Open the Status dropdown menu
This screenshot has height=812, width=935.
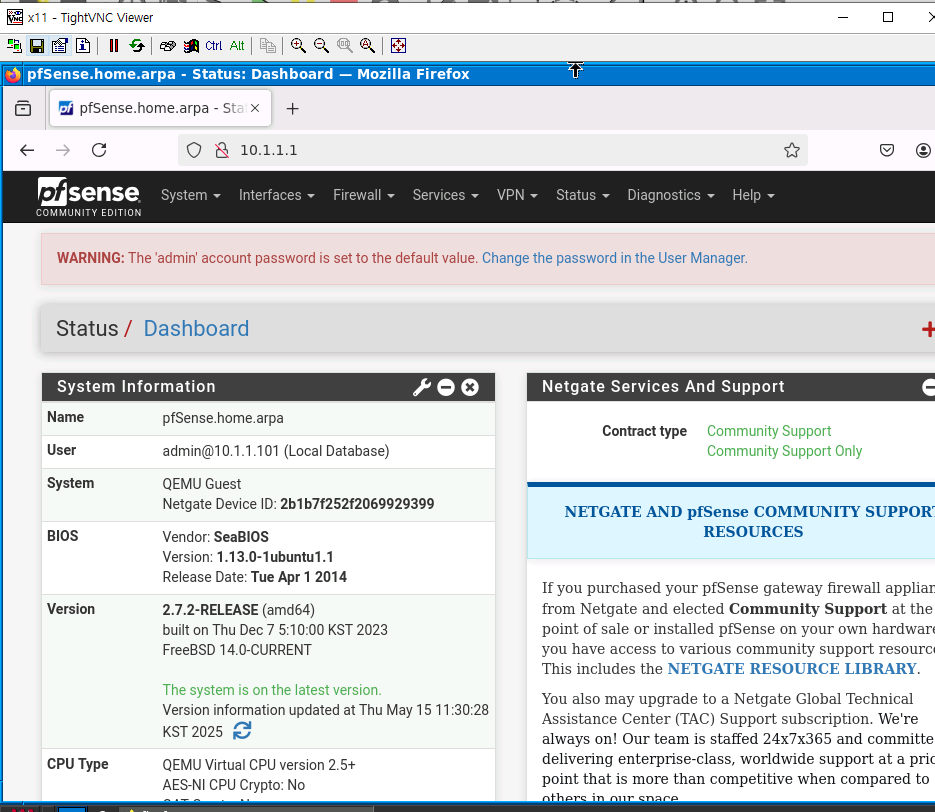coord(583,195)
